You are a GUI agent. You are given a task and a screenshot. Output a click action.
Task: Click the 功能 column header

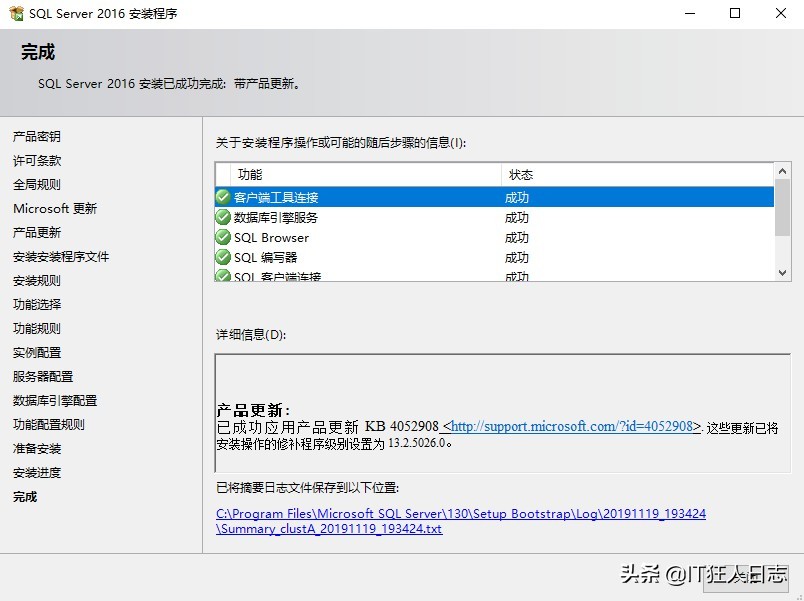click(x=366, y=175)
